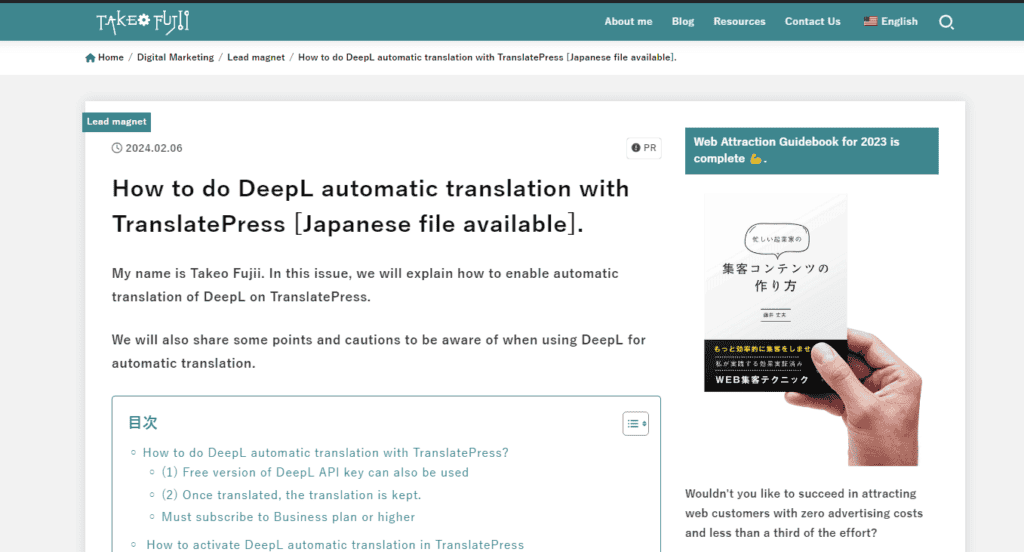Click the 2024.02.06 publish date
This screenshot has width=1024, height=552.
(x=153, y=148)
